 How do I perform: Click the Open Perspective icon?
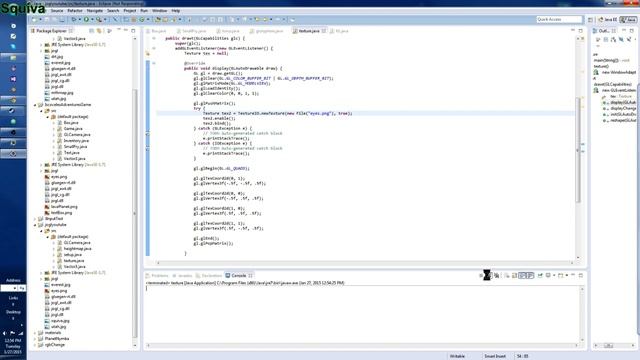[591, 20]
